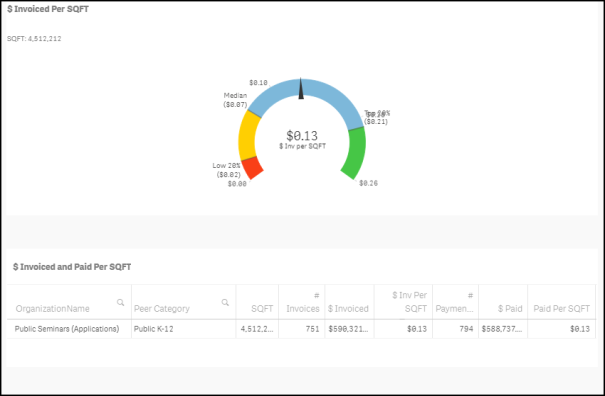Select the red Low 20% gauge segment
Image resolution: width=605 pixels, height=396 pixels.
[x=252, y=168]
